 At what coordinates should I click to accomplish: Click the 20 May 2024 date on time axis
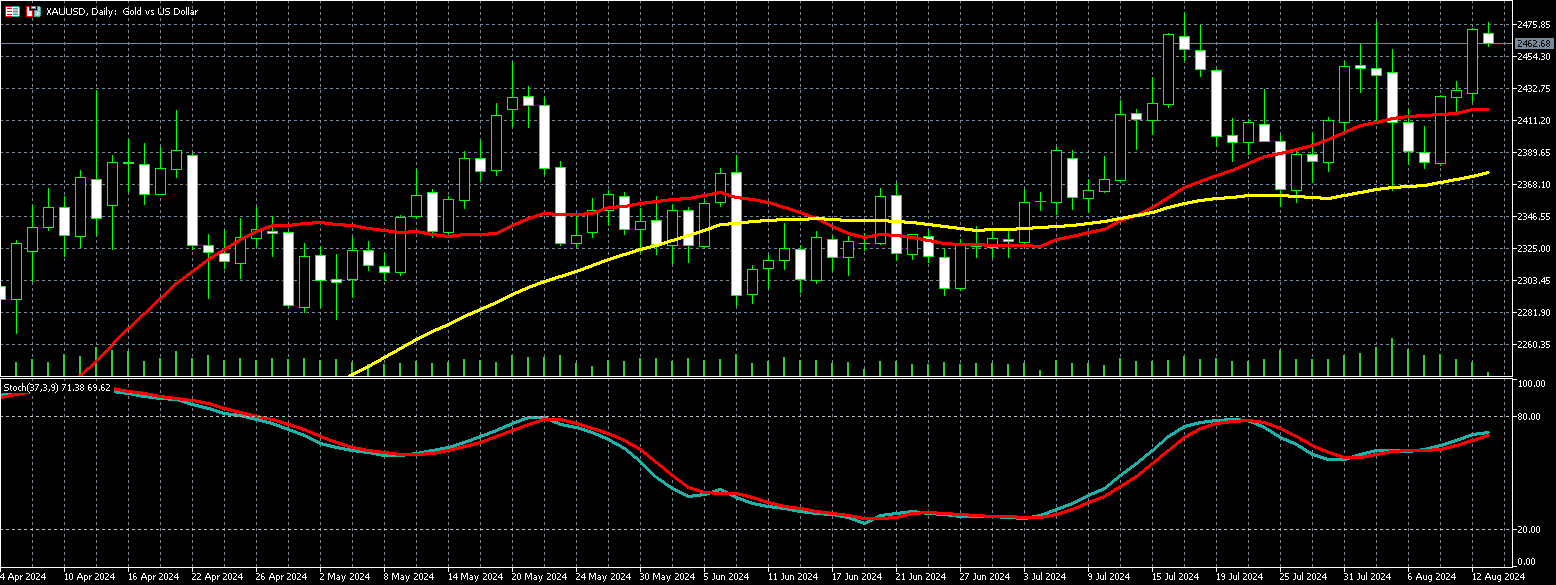tap(535, 577)
